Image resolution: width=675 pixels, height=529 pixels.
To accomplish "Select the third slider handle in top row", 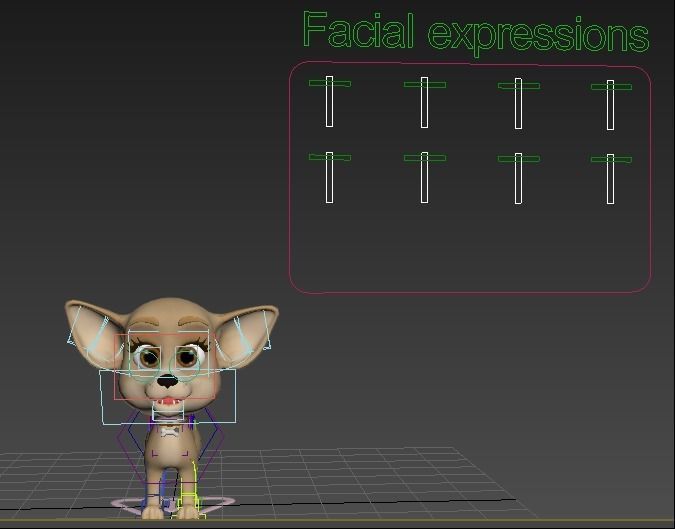I will click(519, 86).
